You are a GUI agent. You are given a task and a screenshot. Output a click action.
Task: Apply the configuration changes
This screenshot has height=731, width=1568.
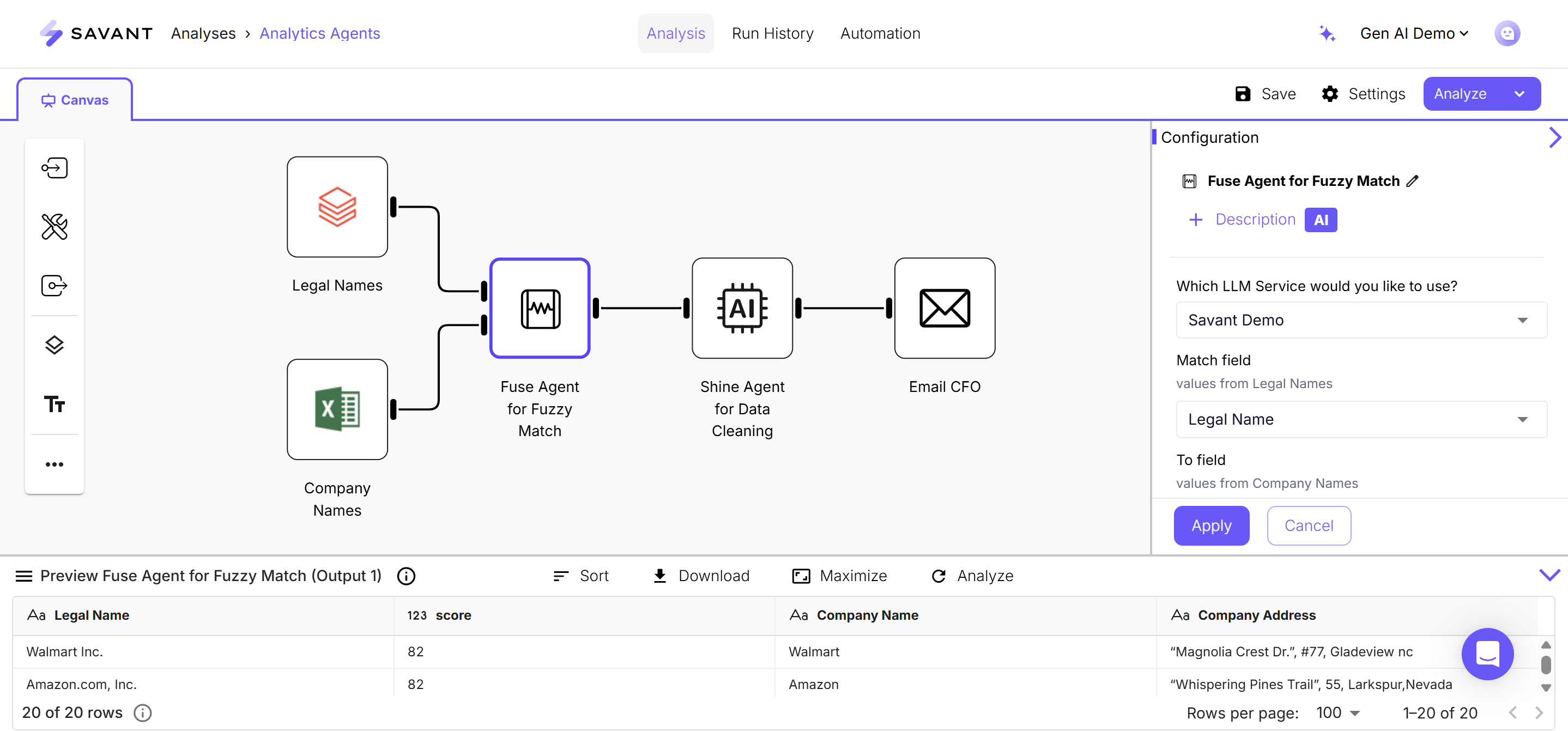(x=1212, y=525)
